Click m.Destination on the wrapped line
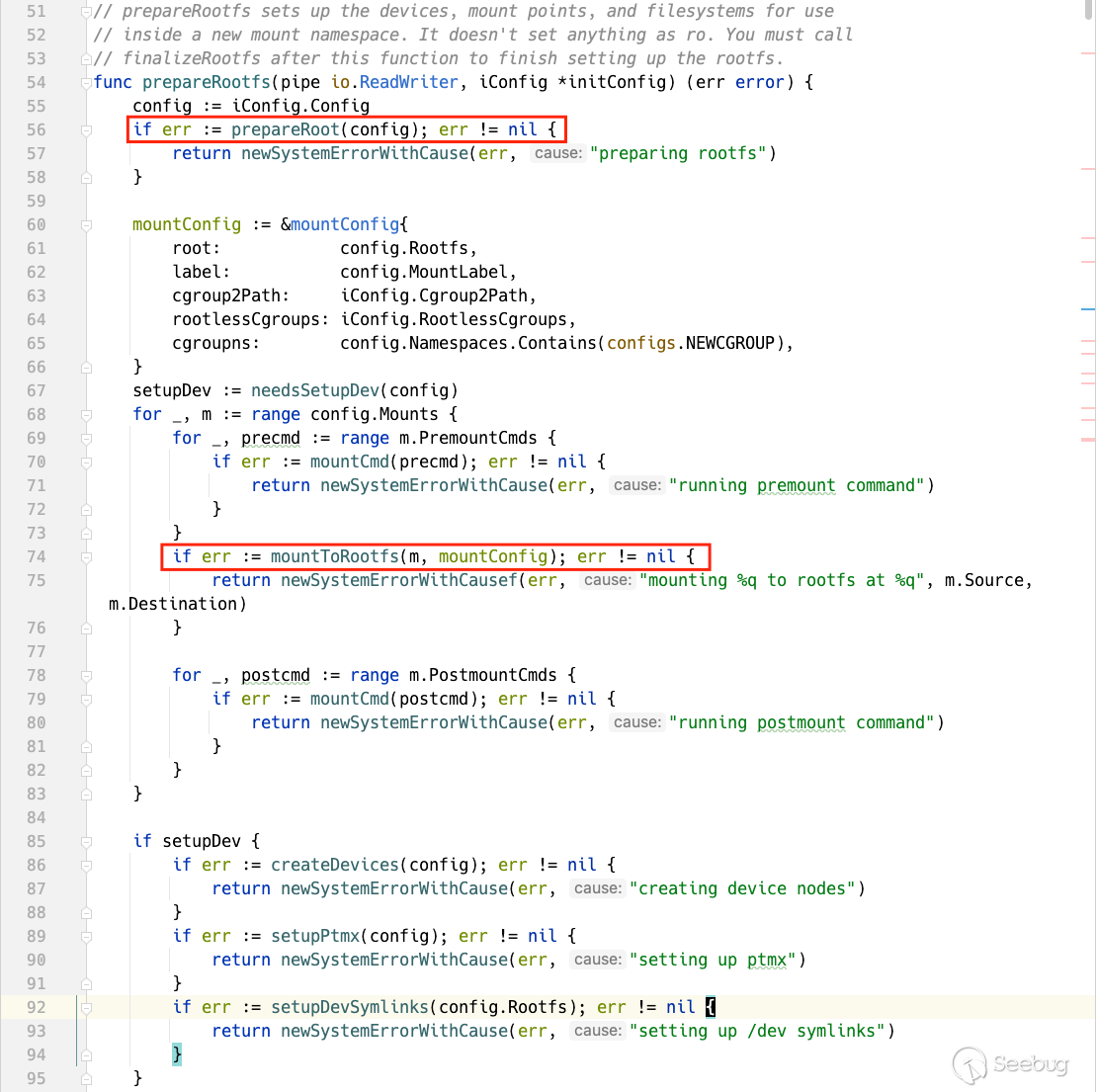1096x1092 pixels. (173, 605)
